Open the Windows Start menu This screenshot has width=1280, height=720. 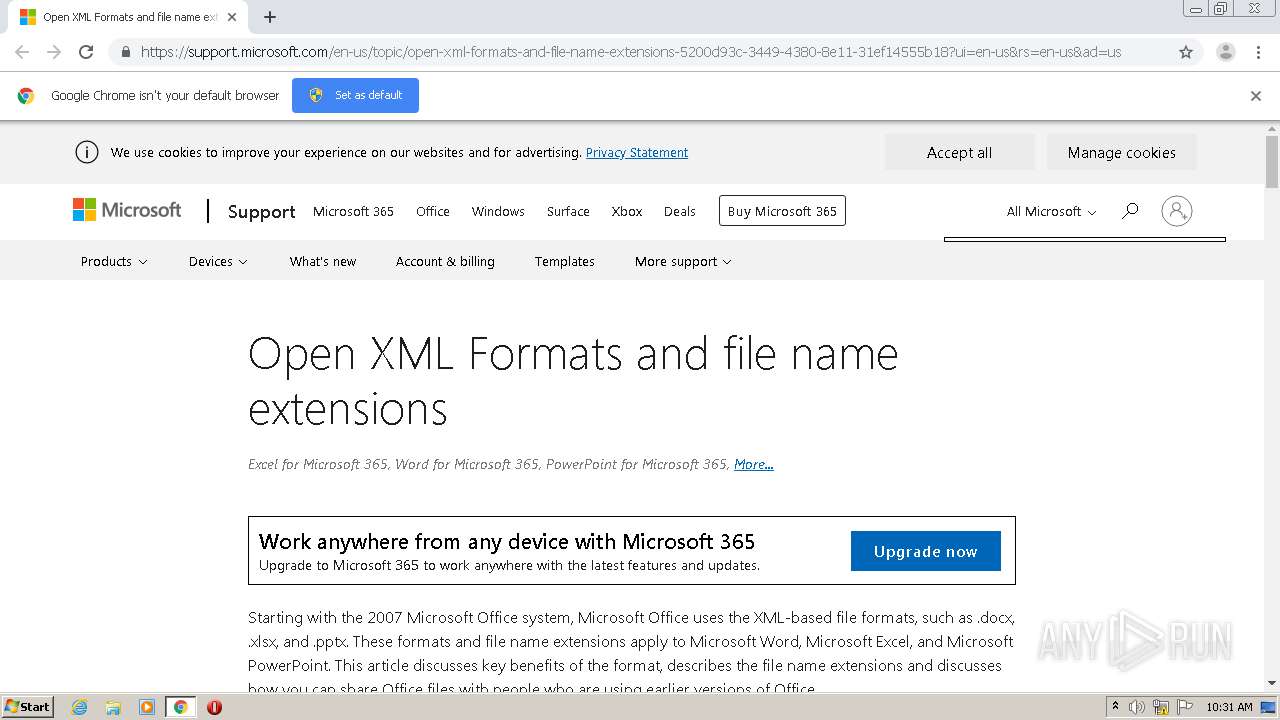(x=27, y=706)
